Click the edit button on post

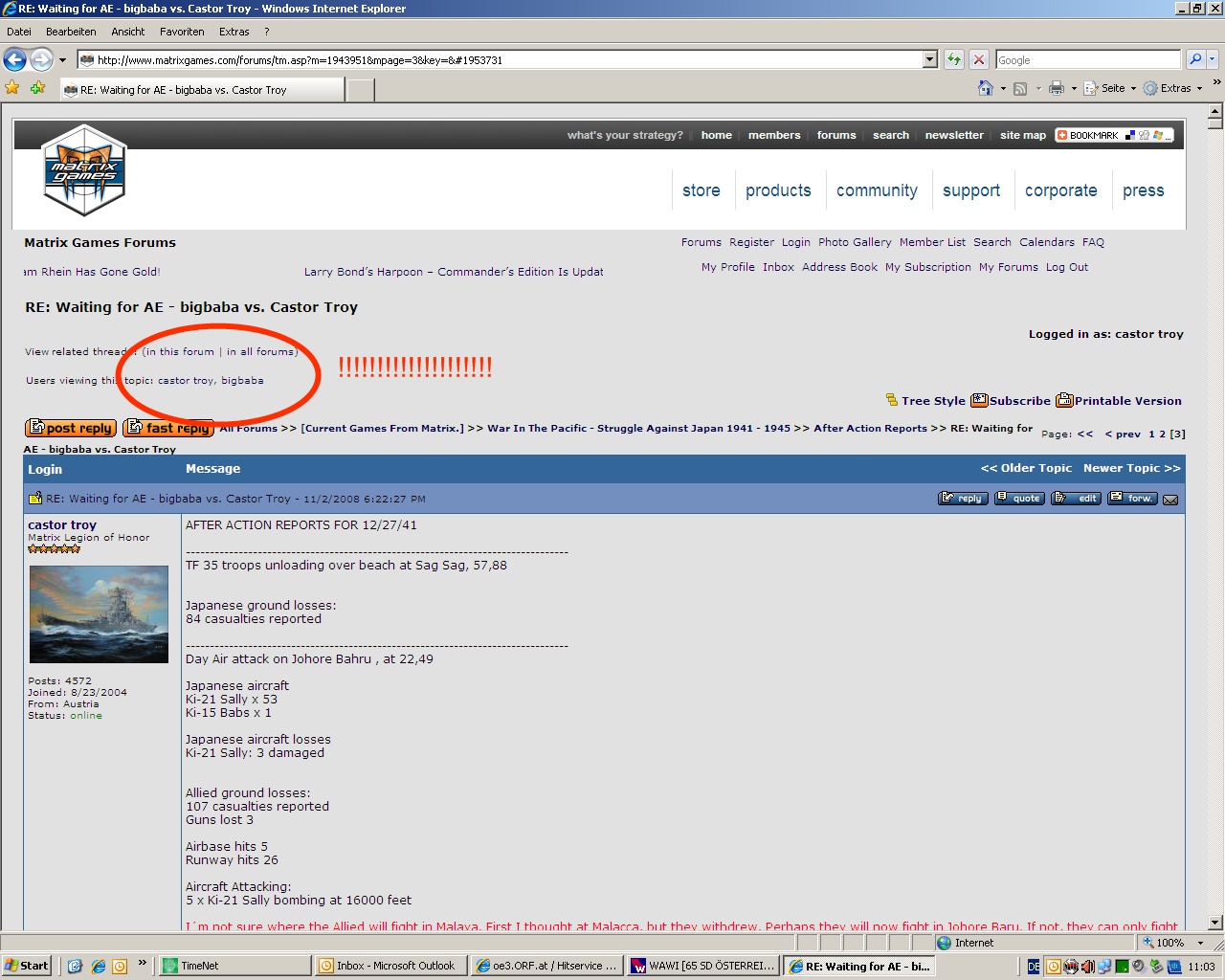(x=1077, y=499)
